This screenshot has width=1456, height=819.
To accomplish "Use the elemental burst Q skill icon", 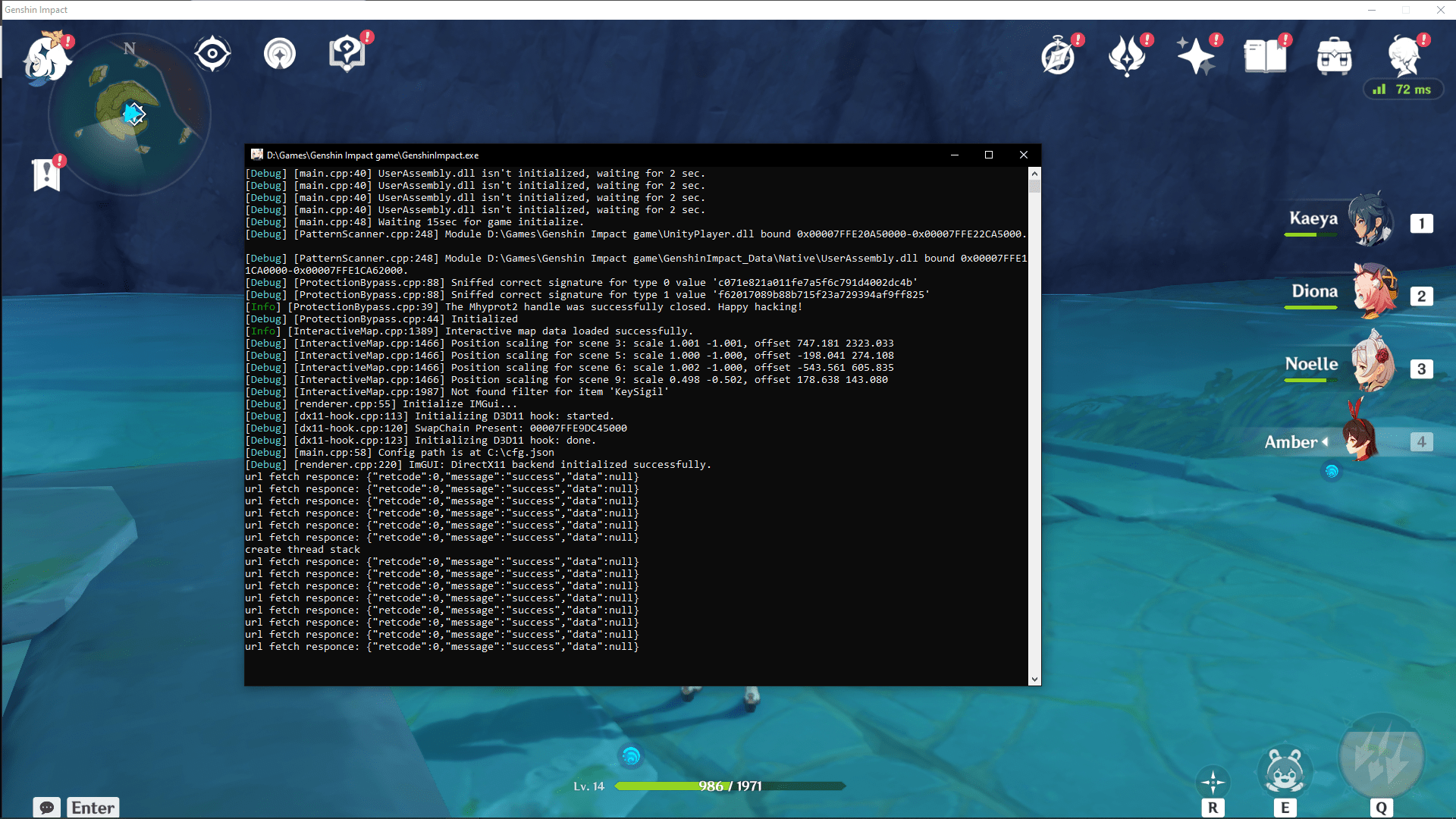I will (1381, 756).
